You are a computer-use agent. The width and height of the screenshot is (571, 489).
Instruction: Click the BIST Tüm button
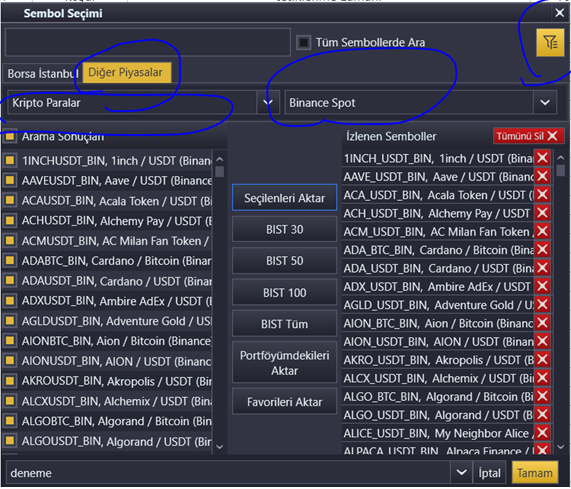click(284, 324)
